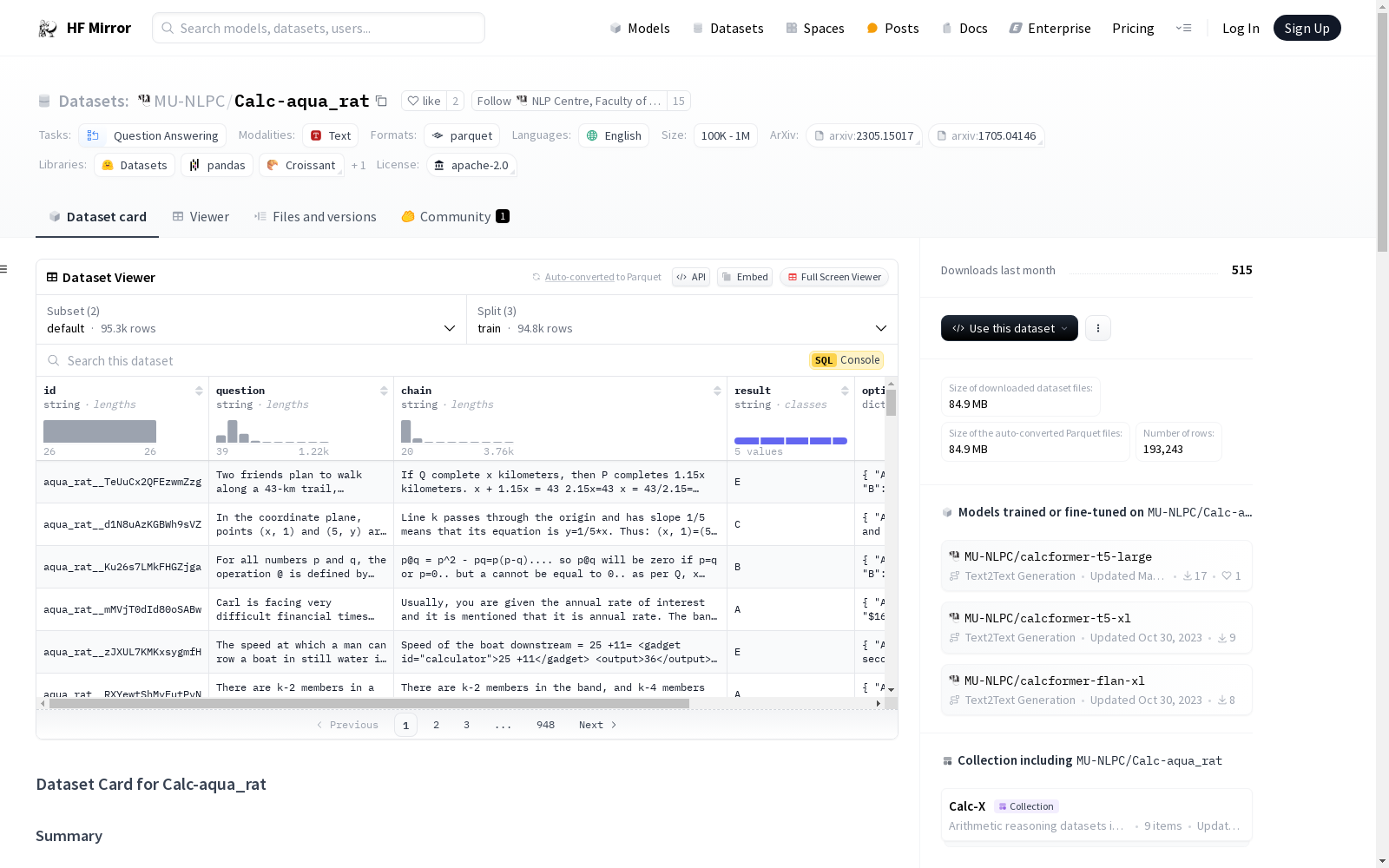The height and width of the screenshot is (868, 1389).
Task: Open Enterprise in top navigation
Action: click(1050, 28)
